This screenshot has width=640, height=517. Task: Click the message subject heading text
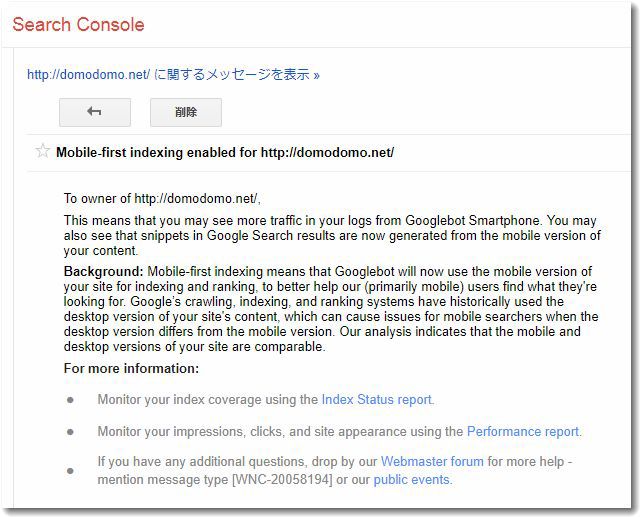click(225, 153)
